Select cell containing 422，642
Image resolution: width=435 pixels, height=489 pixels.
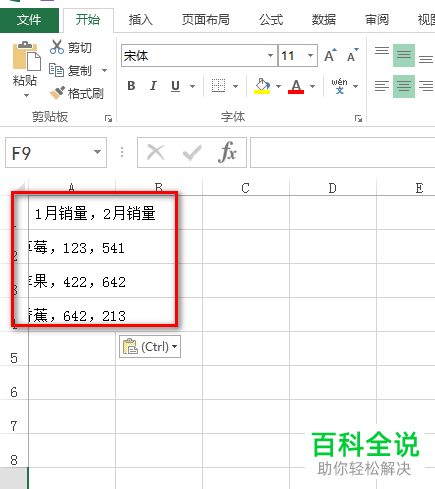coord(72,281)
